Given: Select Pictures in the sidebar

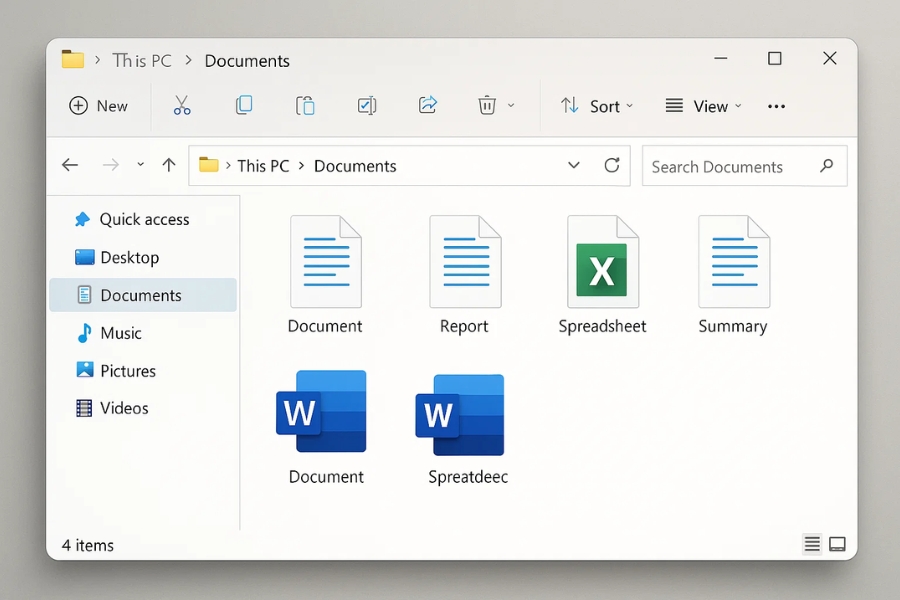Looking at the screenshot, I should click(127, 371).
